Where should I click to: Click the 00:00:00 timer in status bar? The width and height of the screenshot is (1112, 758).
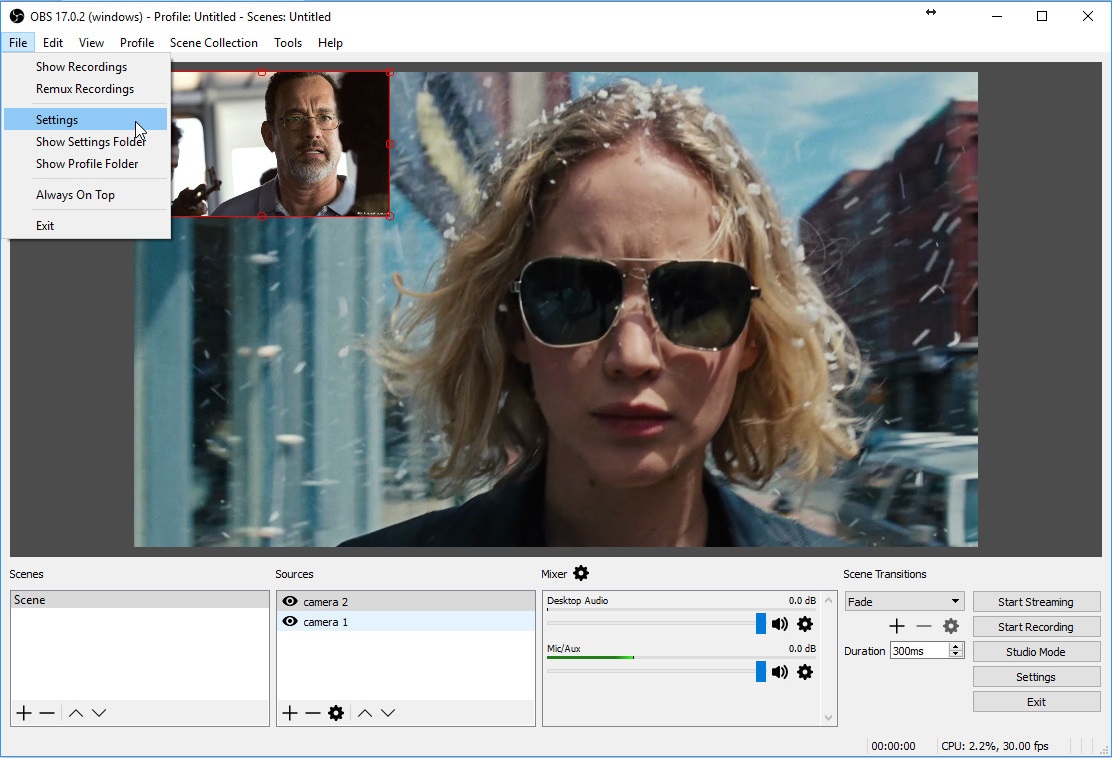894,746
